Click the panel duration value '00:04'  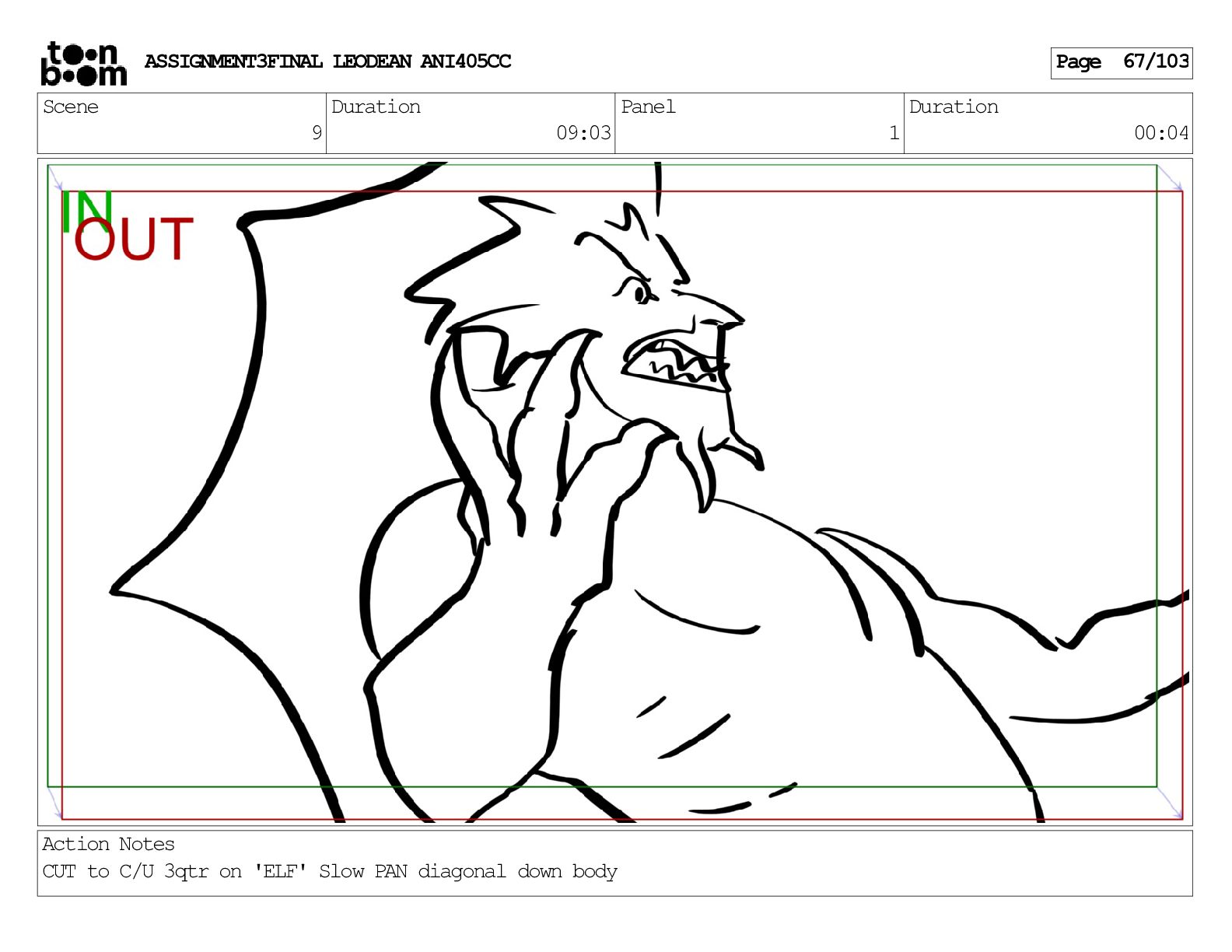click(1161, 133)
